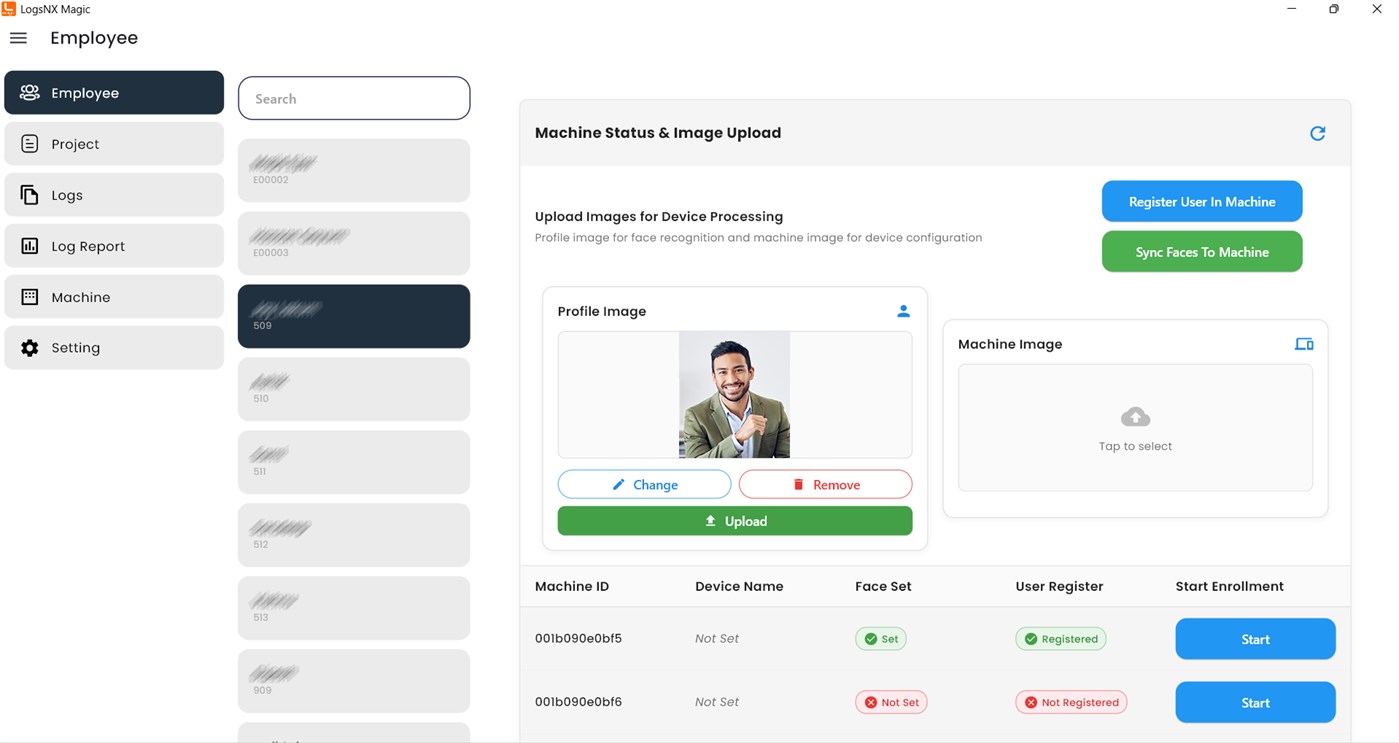Open the Employee menu item
The width and height of the screenshot is (1399, 743).
pyautogui.click(x=114, y=93)
